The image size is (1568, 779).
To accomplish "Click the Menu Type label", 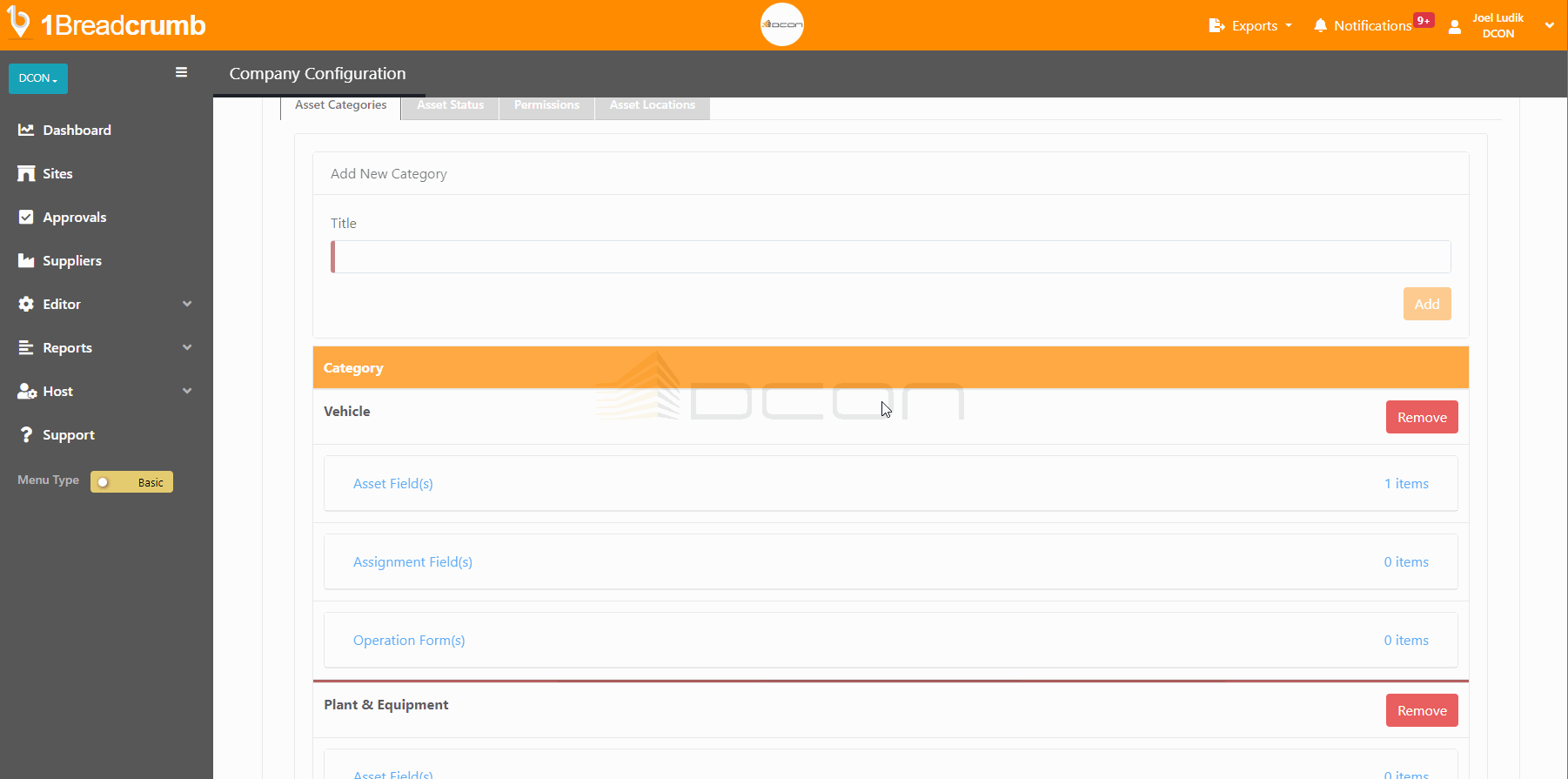I will tap(48, 480).
